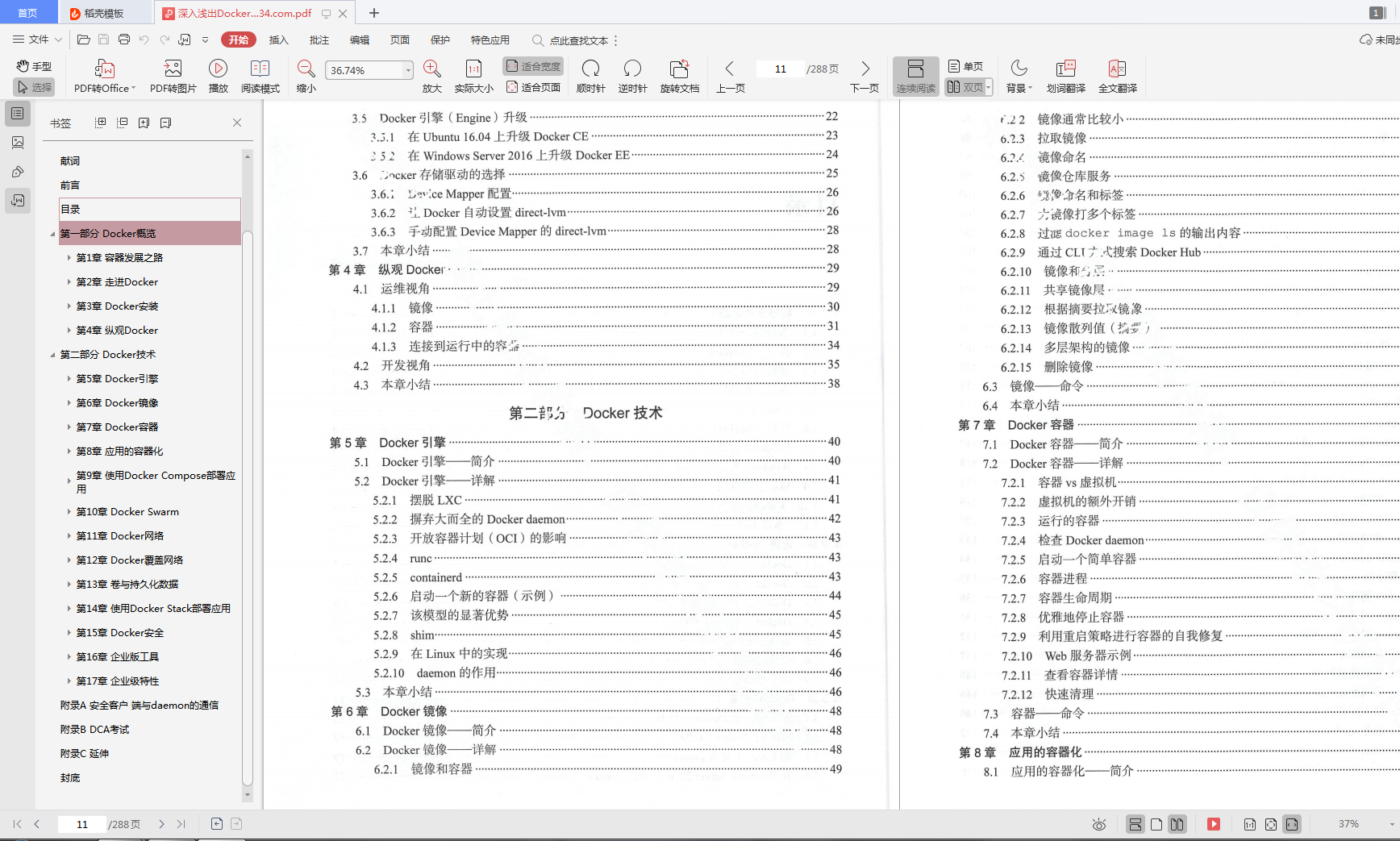Viewport: 1400px width, 841px height.
Task: Select the 插入 ribbon tab
Action: [x=279, y=40]
